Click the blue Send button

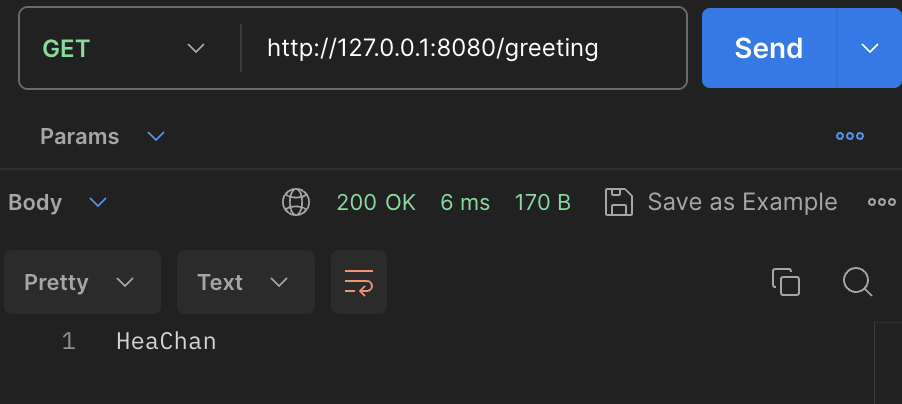pyautogui.click(x=769, y=48)
